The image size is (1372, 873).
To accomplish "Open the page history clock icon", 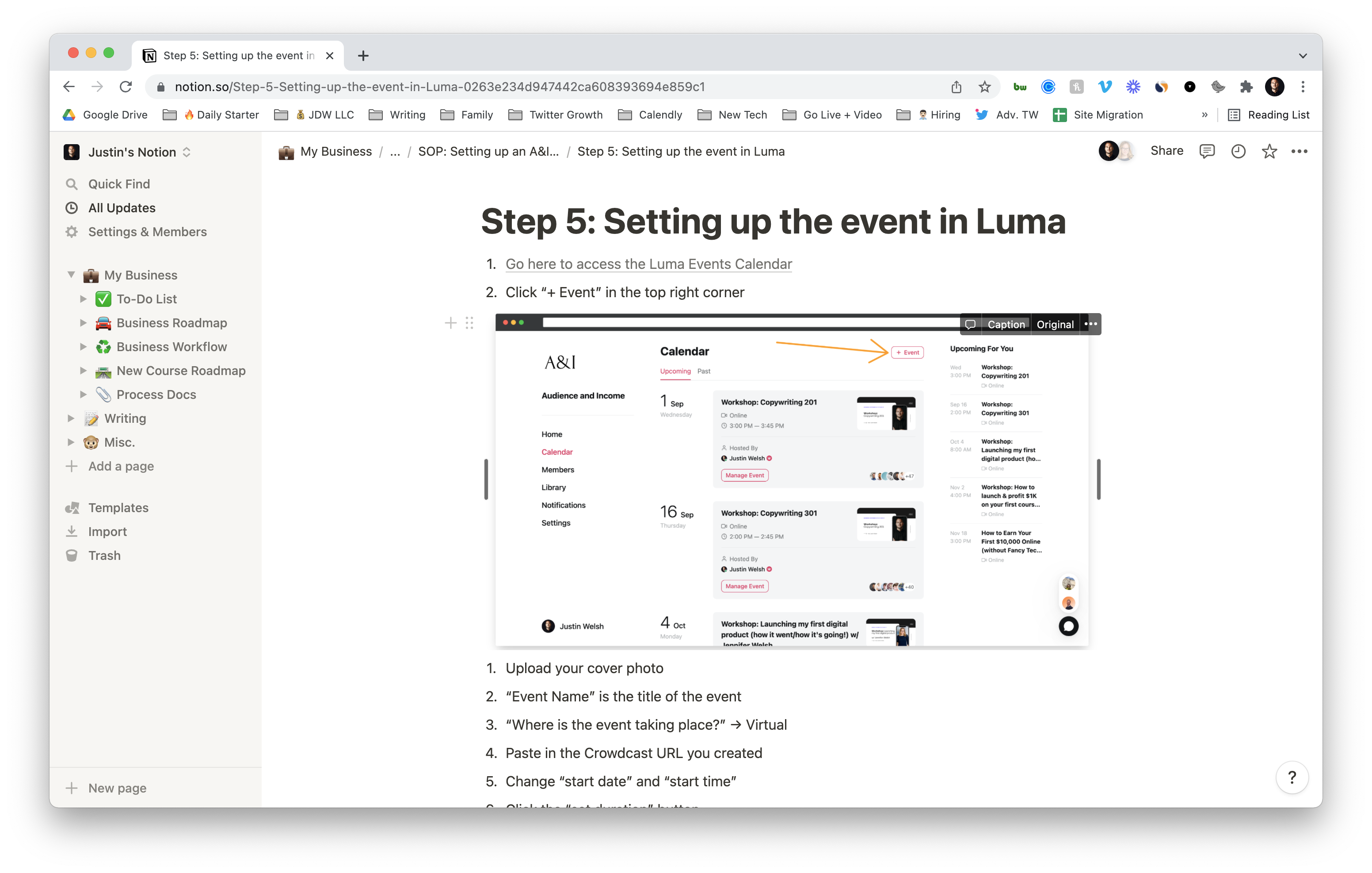I will pos(1238,151).
